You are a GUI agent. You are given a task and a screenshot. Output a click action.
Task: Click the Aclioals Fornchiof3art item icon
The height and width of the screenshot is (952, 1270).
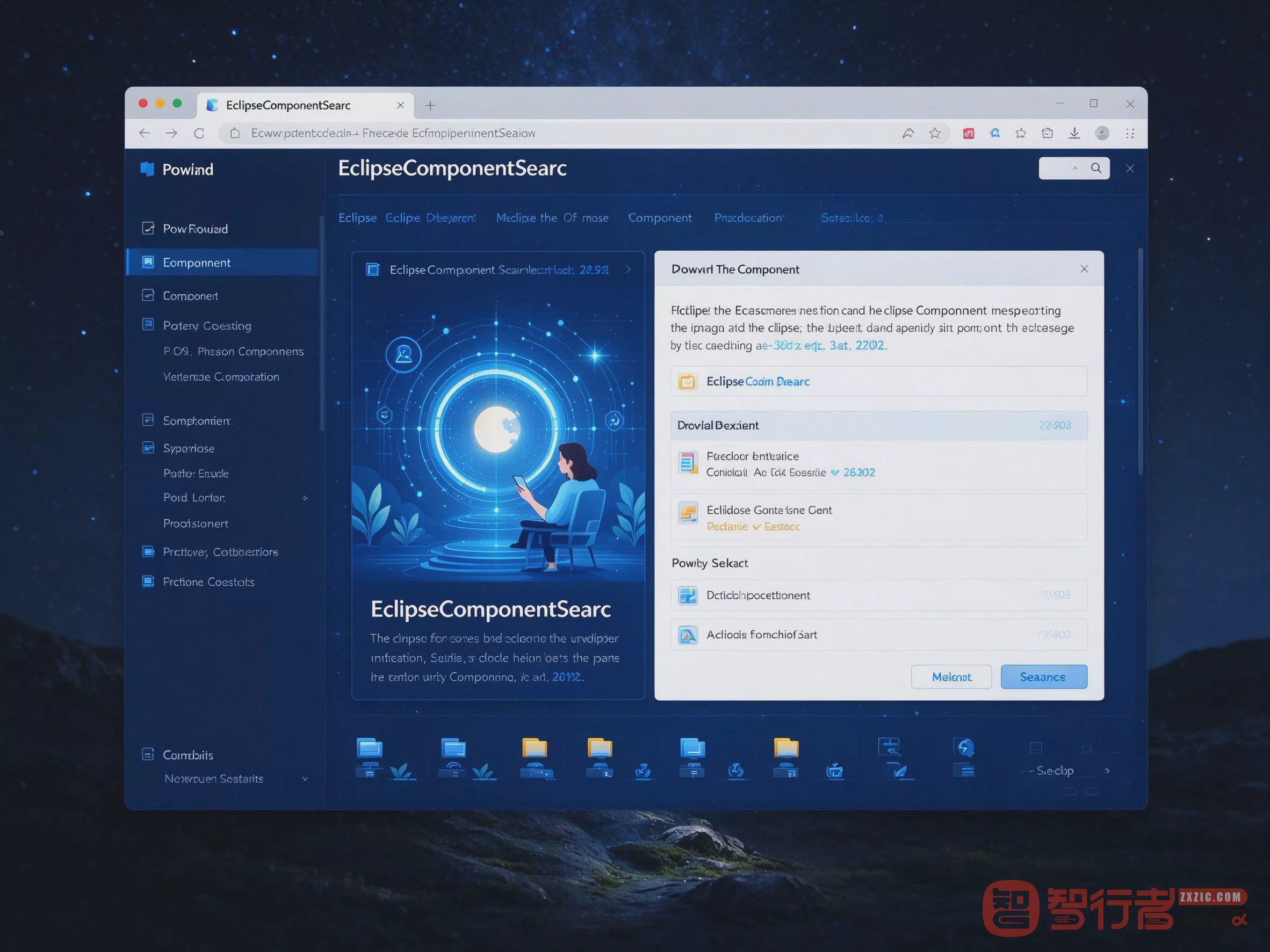688,635
